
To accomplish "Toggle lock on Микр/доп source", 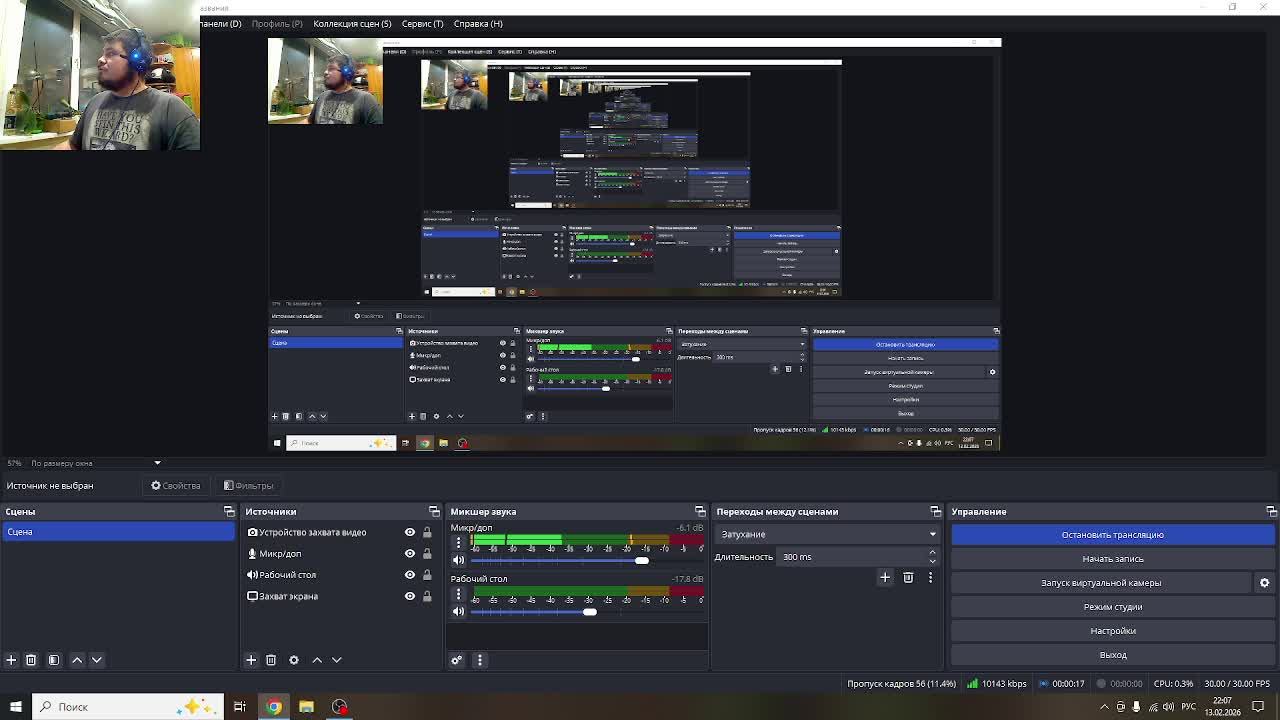I will tap(427, 554).
